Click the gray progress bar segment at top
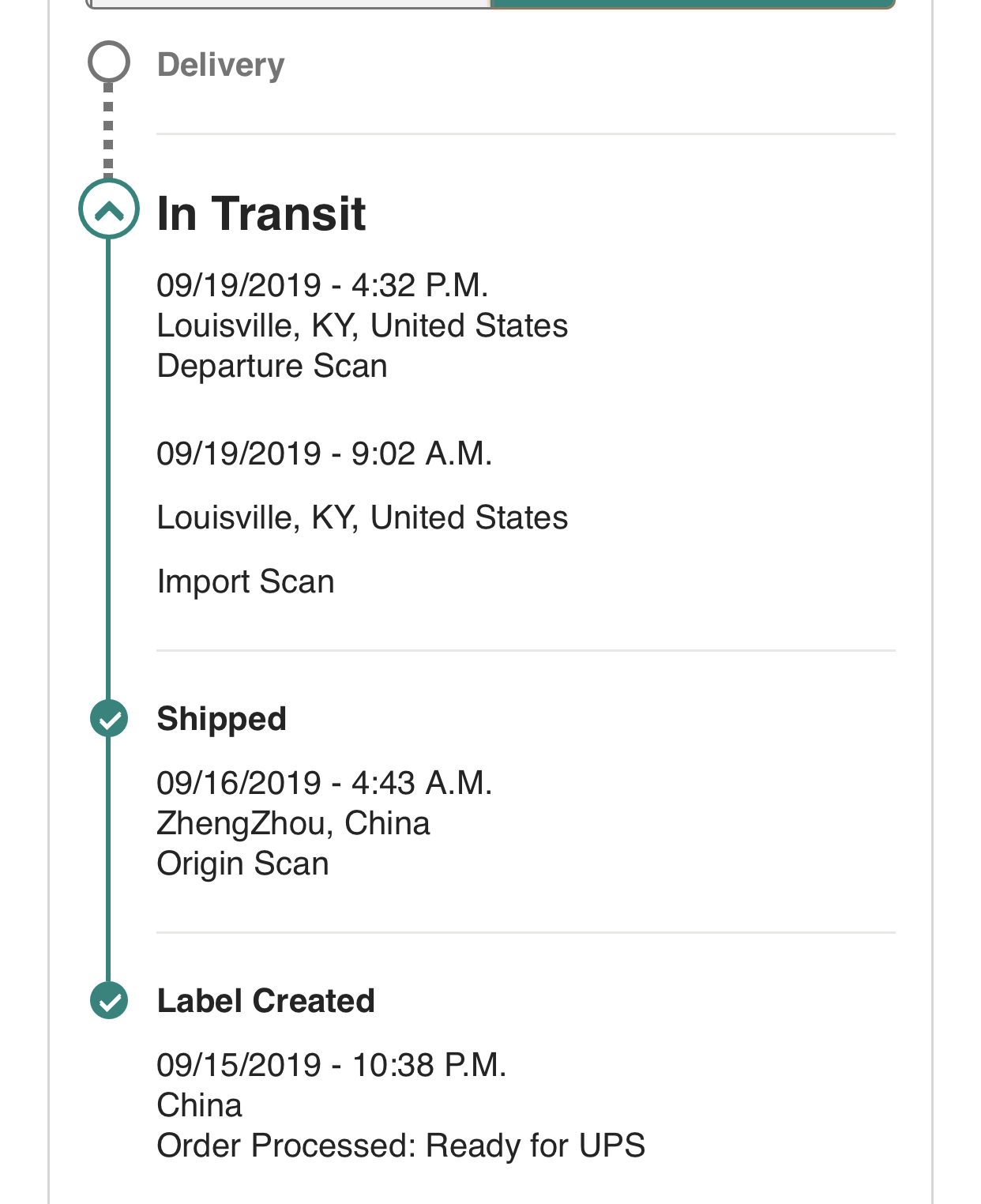The image size is (981, 1204). click(x=288, y=4)
